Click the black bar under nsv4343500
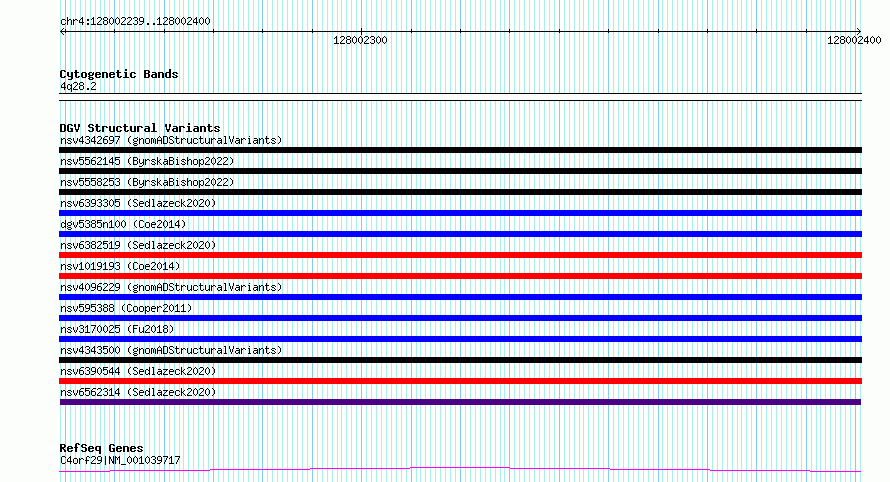 460,360
